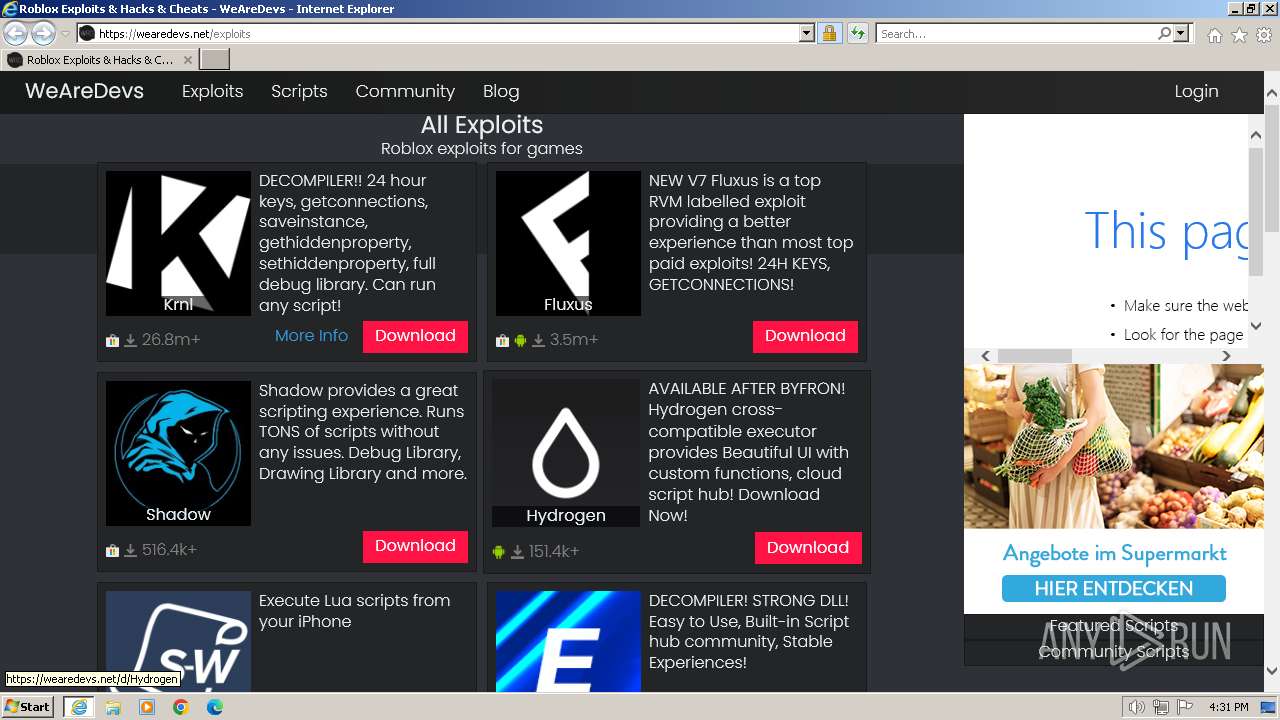Click download count icon beside 151.4k+

click(517, 552)
